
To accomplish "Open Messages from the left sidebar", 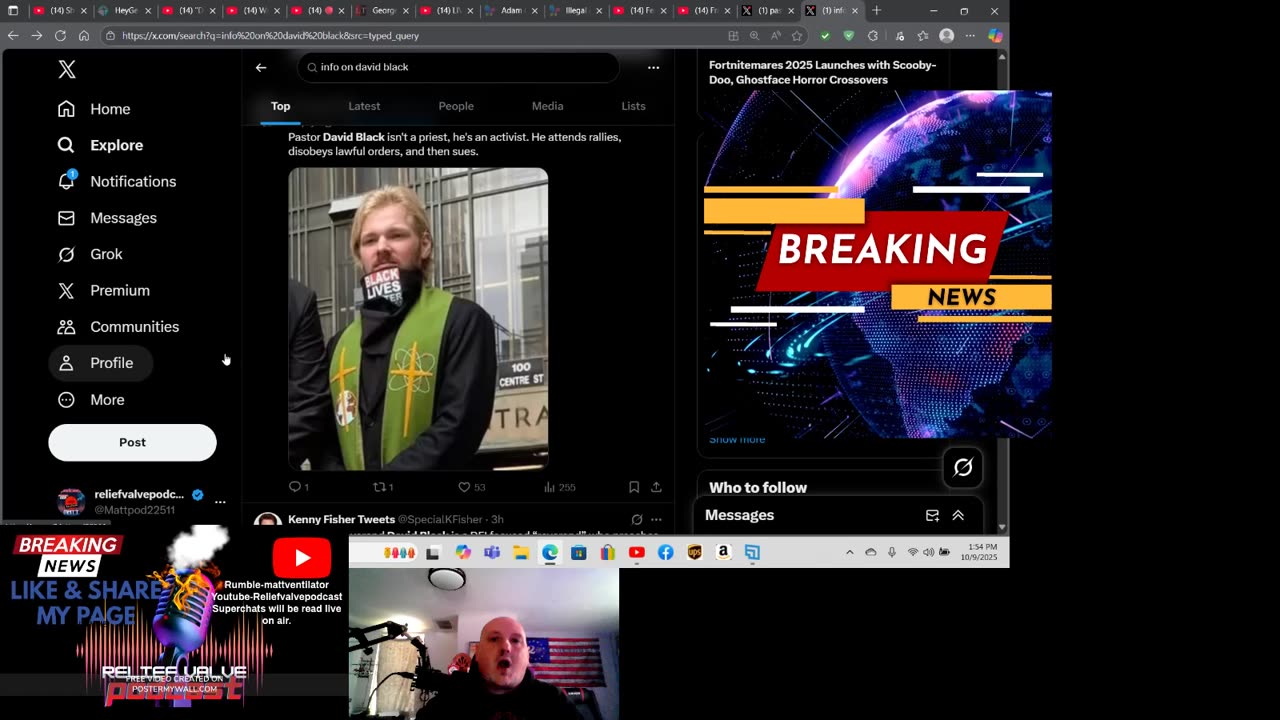I will pos(107,218).
